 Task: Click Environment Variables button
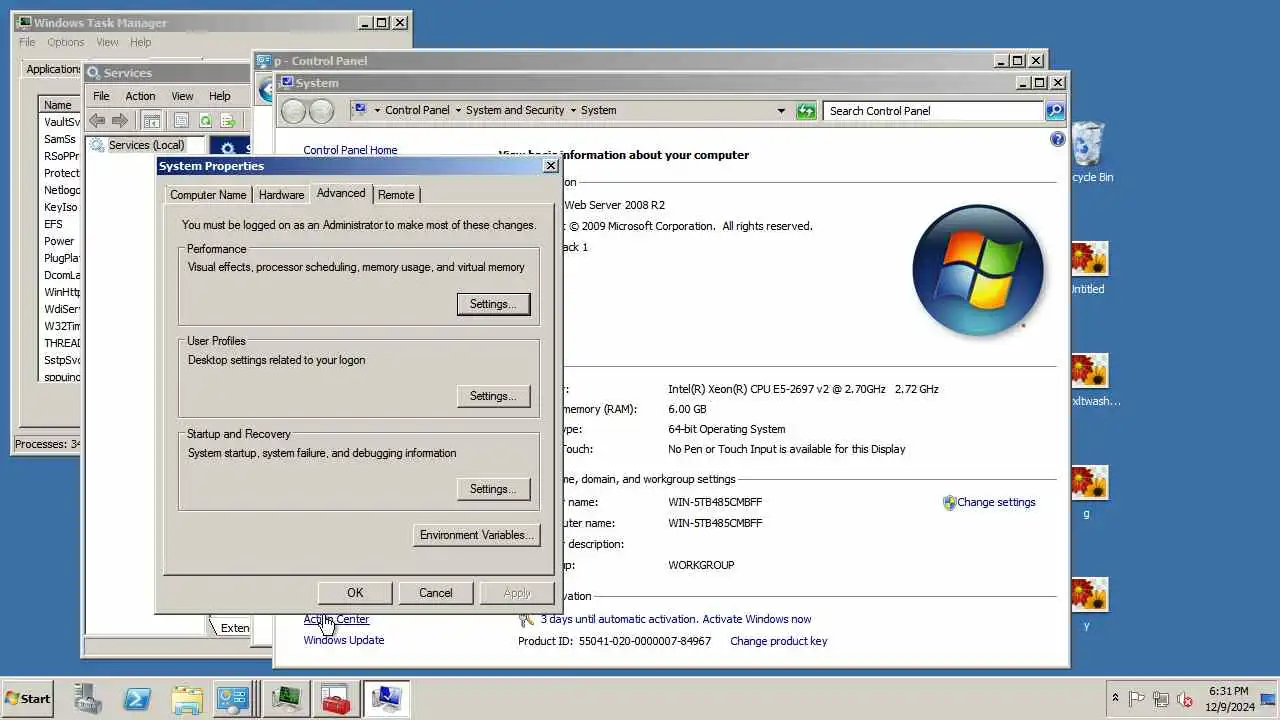tap(477, 535)
